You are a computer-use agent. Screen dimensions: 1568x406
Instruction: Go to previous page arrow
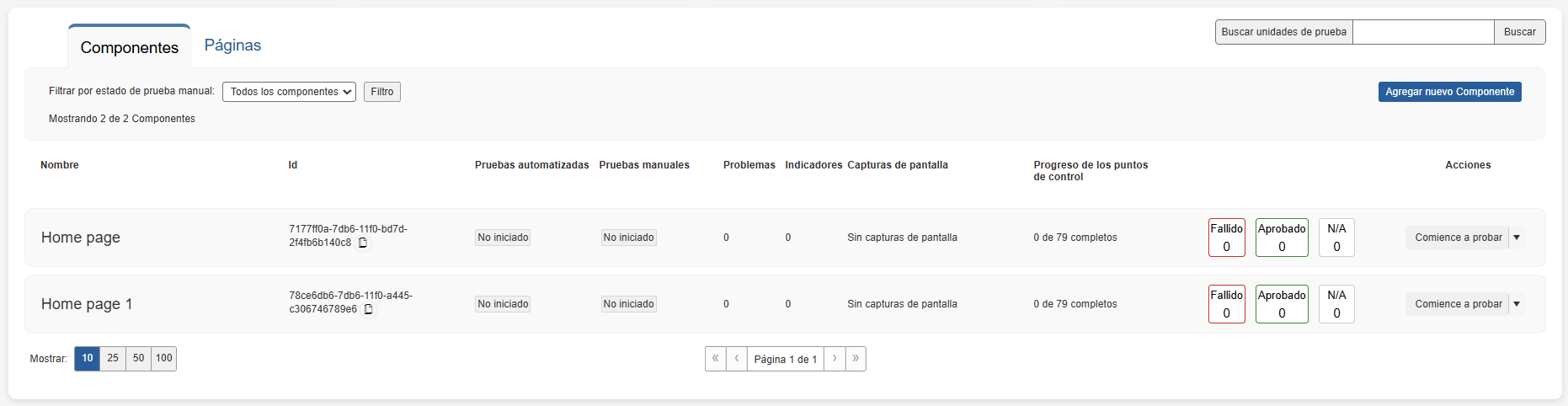click(737, 359)
